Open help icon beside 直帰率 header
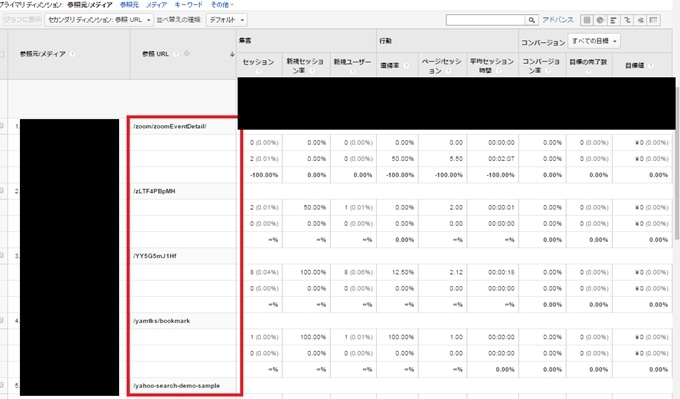Image resolution: width=680 pixels, height=399 pixels. (406, 65)
